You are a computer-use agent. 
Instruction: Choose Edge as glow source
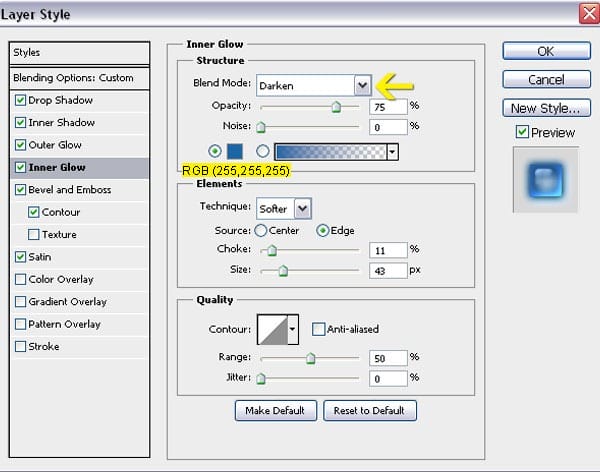coord(323,230)
